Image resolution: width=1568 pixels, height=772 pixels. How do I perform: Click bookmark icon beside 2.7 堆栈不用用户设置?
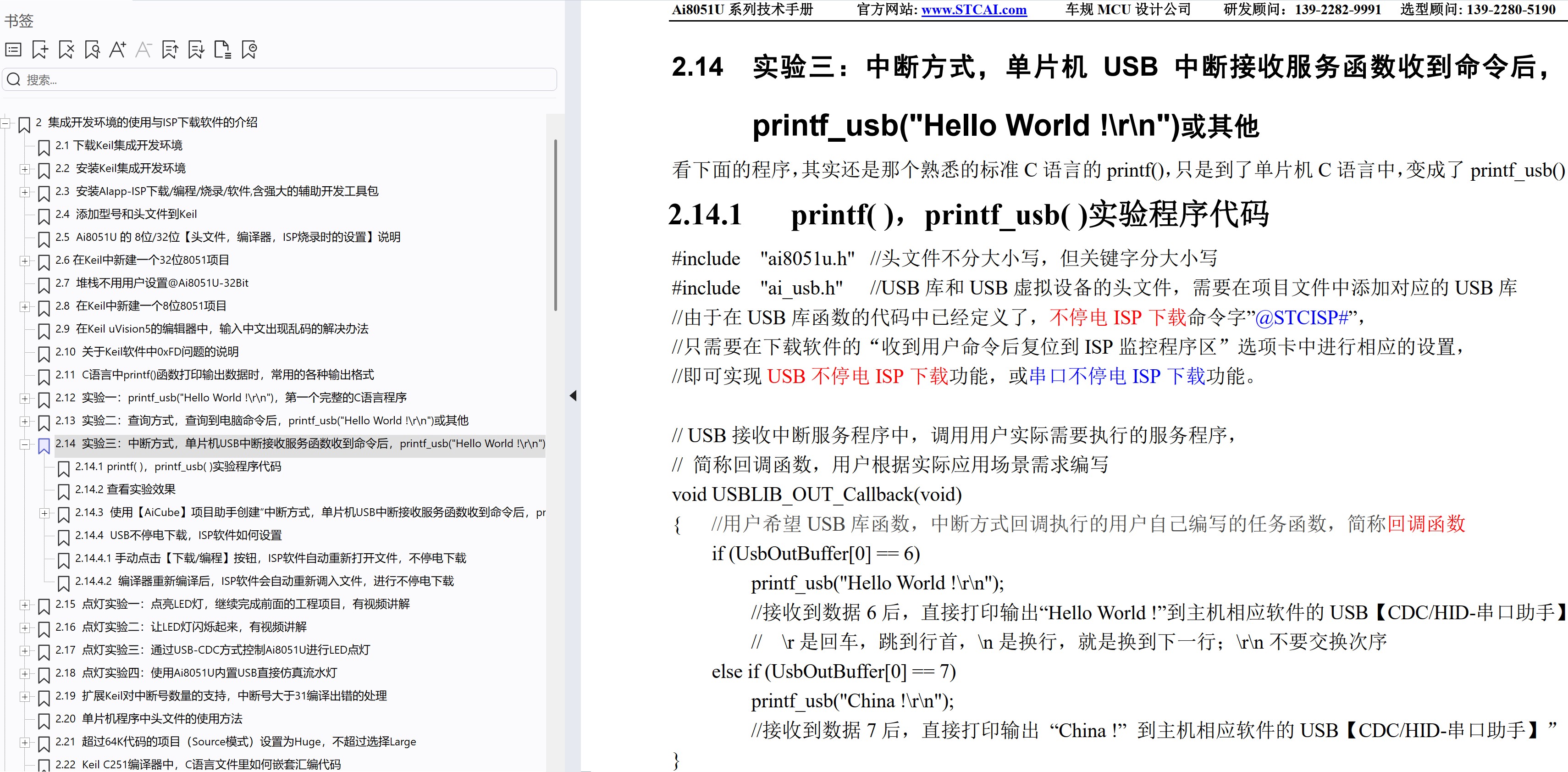point(44,285)
